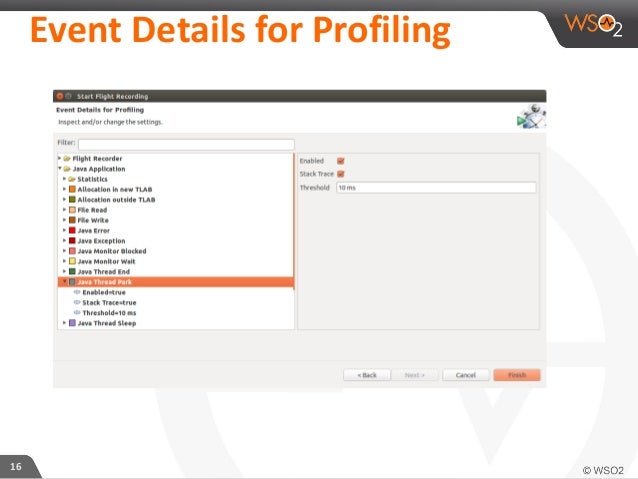Click the Java Thread End icon
Screen dimensions: 638x479
[72, 271]
